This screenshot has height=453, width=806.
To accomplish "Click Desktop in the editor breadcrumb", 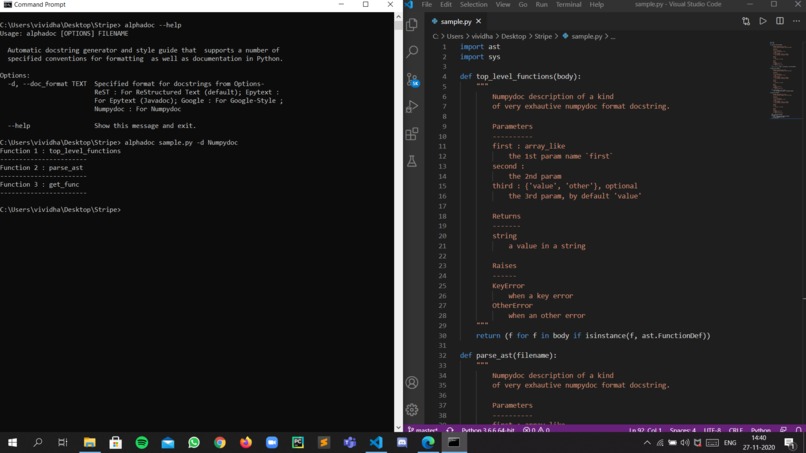I will pyautogui.click(x=514, y=37).
